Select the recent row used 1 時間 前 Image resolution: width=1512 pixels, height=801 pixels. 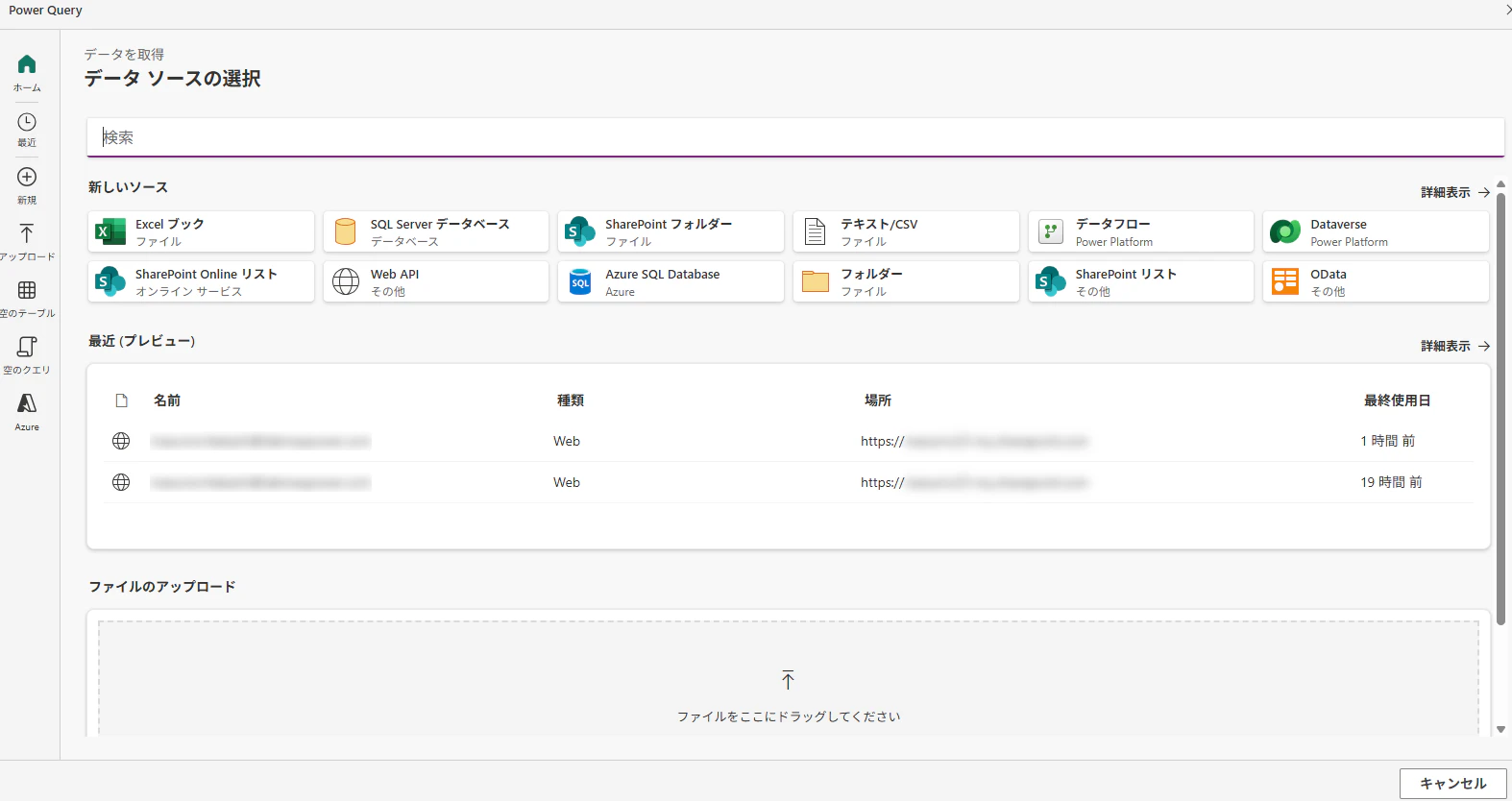click(x=789, y=441)
